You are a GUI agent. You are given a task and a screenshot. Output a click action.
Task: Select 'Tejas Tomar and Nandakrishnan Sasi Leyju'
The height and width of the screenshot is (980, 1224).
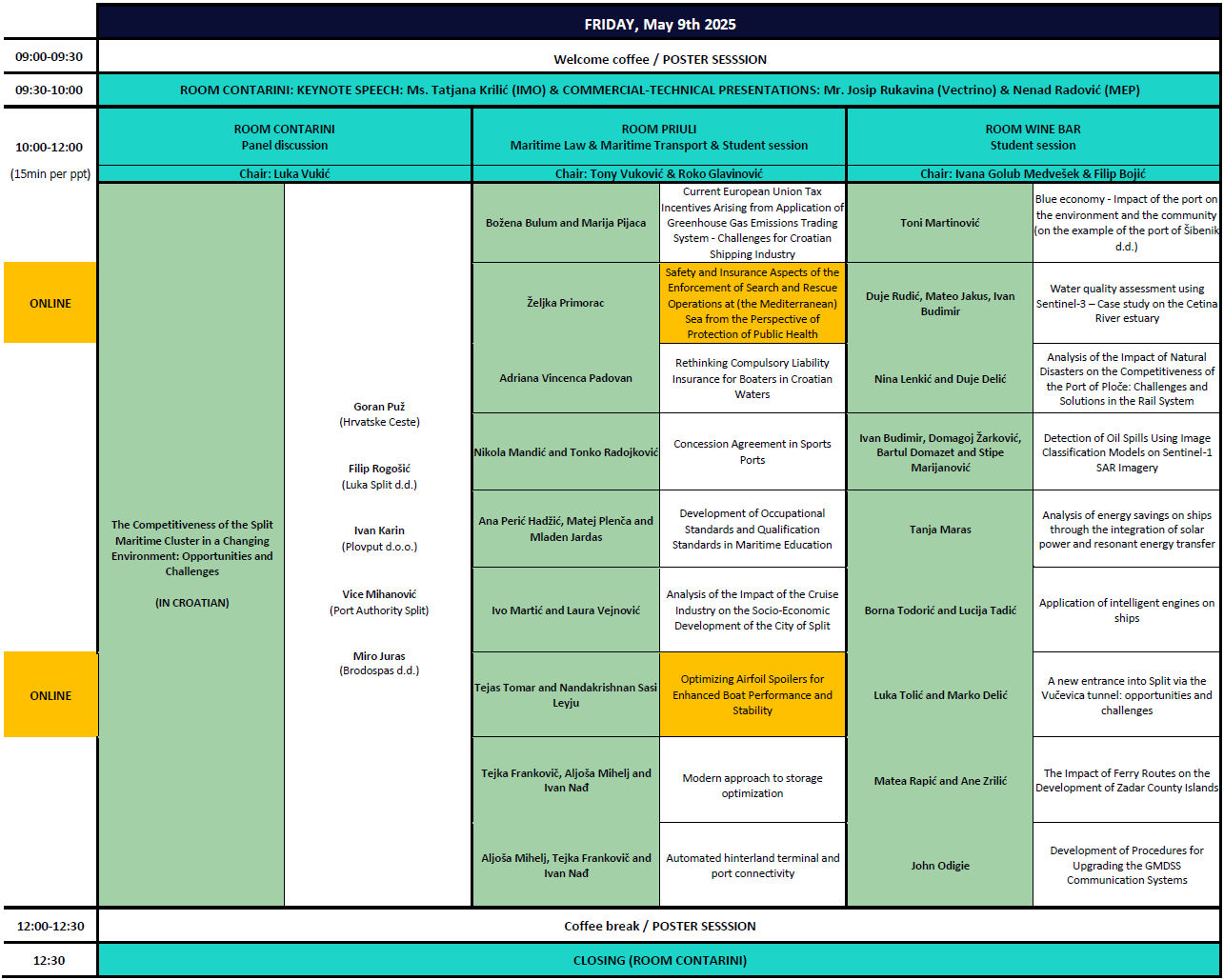pyautogui.click(x=566, y=695)
